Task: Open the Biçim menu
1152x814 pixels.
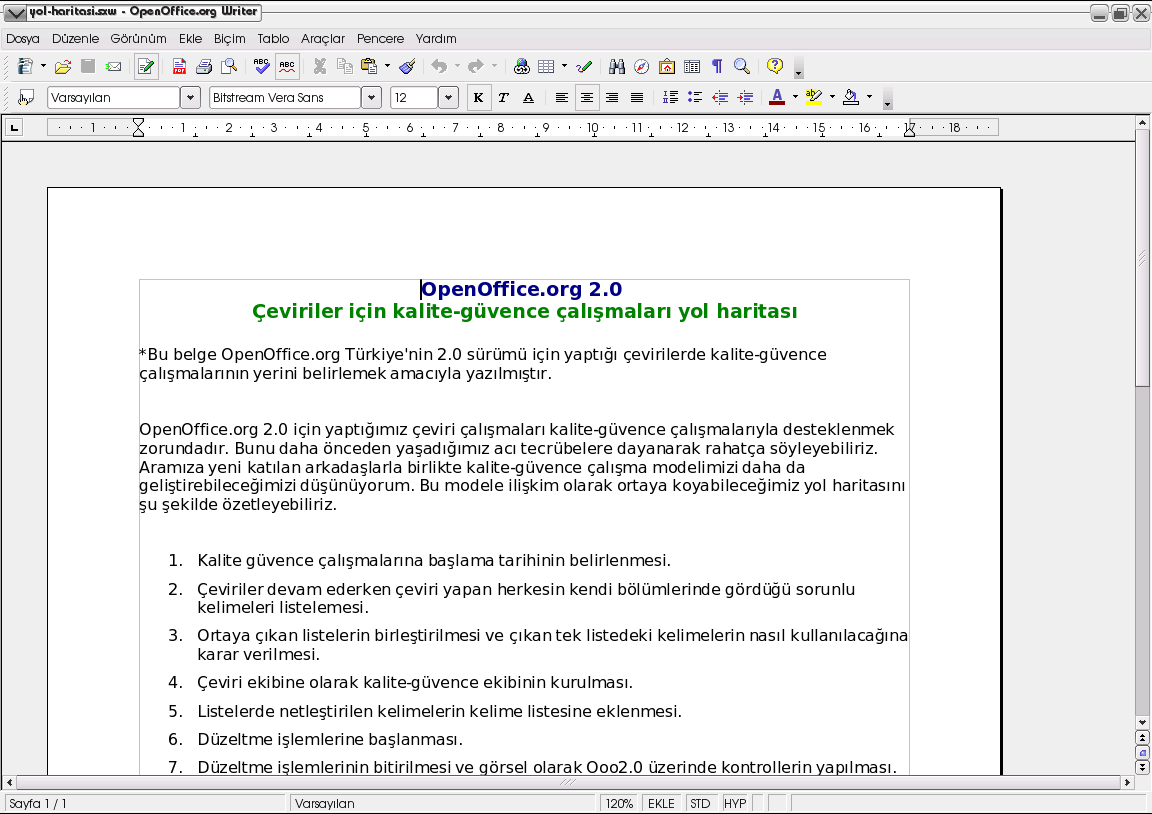Action: (x=229, y=39)
